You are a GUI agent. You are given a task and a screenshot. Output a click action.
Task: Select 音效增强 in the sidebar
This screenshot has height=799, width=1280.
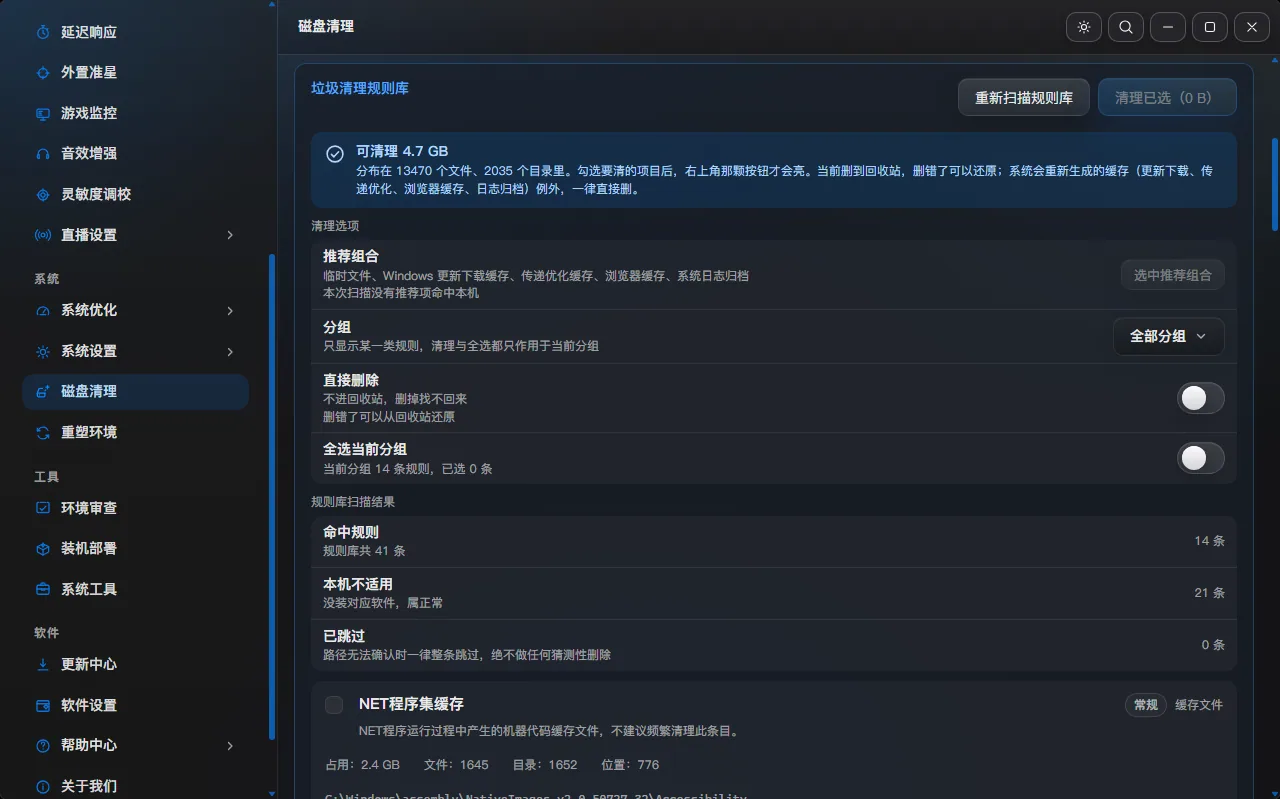pyautogui.click(x=136, y=154)
